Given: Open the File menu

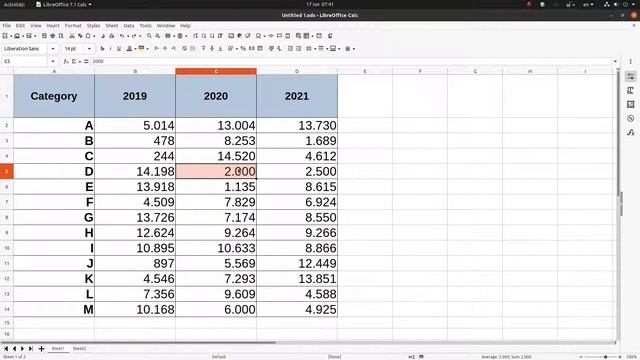Looking at the screenshot, I should pos(7,25).
